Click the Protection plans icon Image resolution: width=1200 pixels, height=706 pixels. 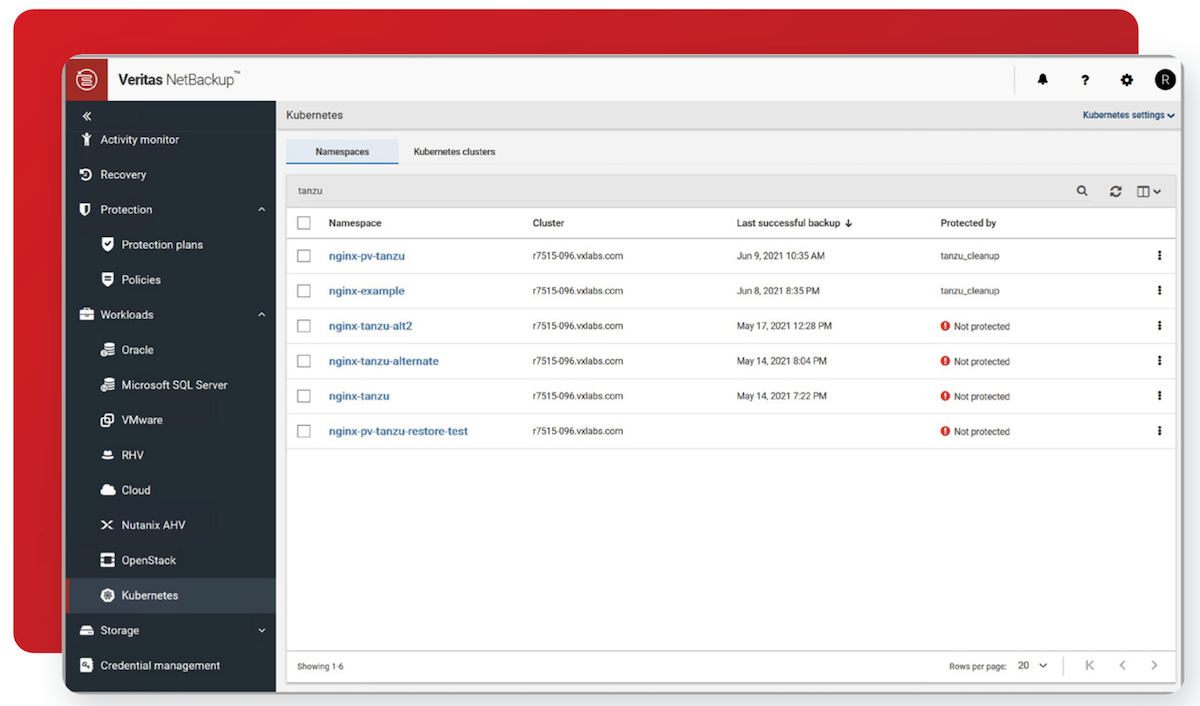point(108,245)
